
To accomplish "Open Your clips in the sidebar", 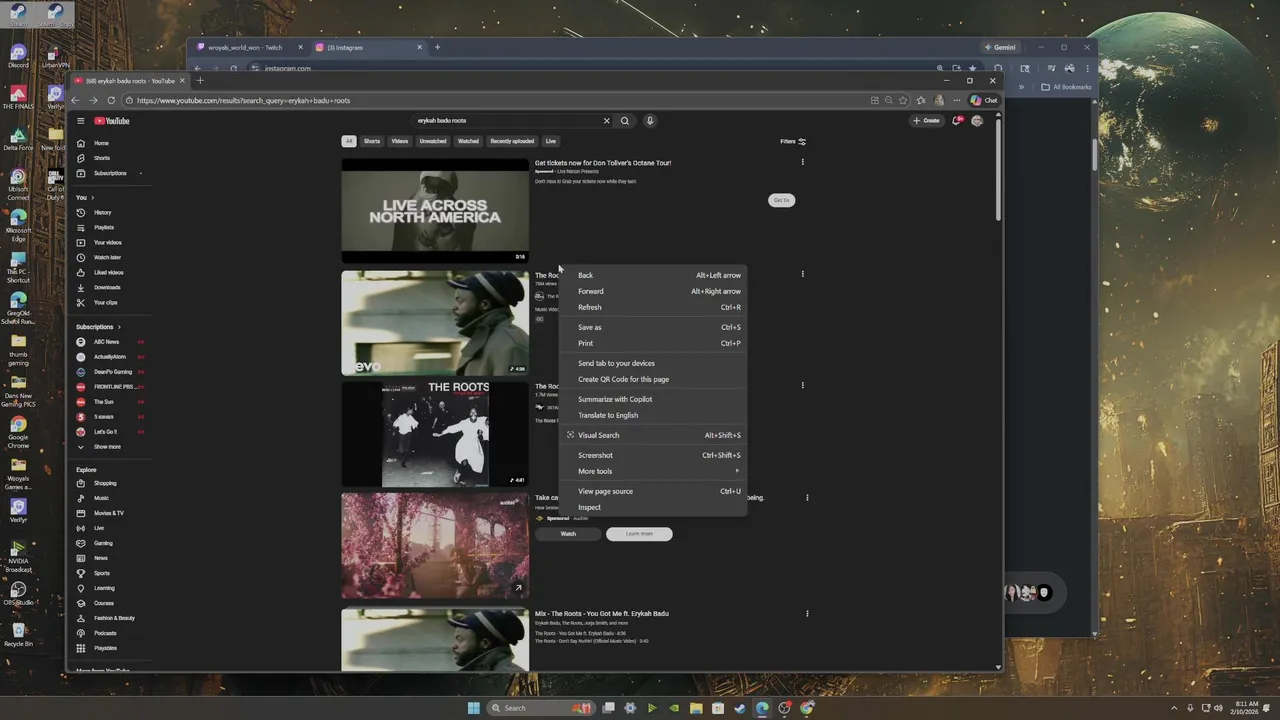I will (x=105, y=303).
